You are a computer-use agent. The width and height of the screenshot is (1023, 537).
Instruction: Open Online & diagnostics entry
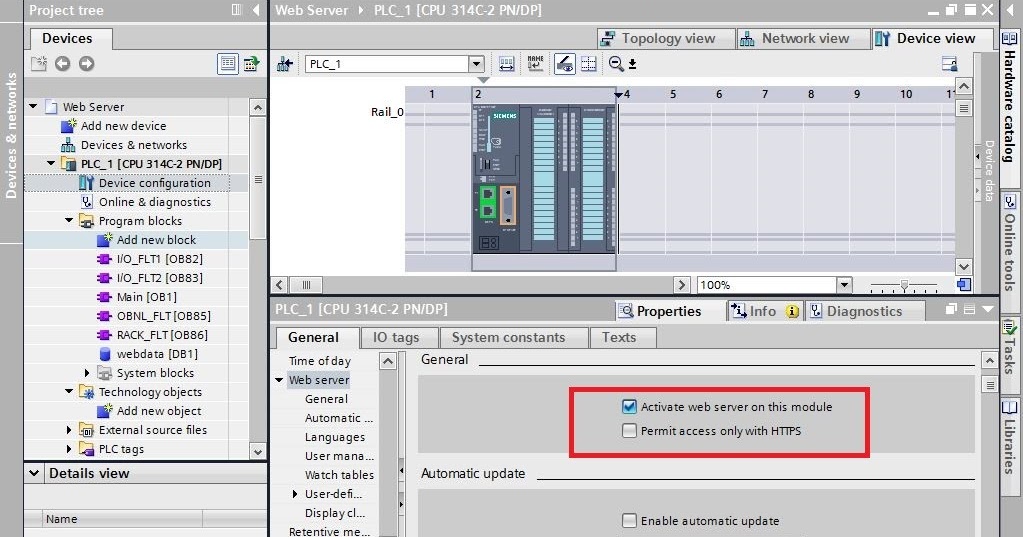click(155, 202)
